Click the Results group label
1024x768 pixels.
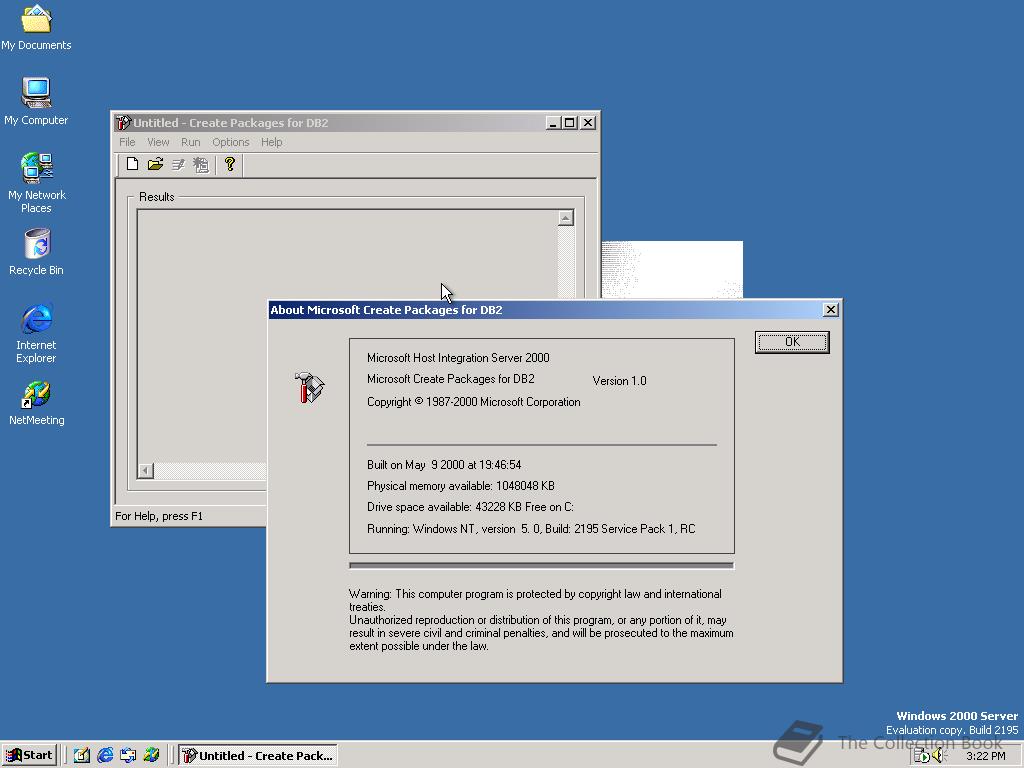pos(157,197)
